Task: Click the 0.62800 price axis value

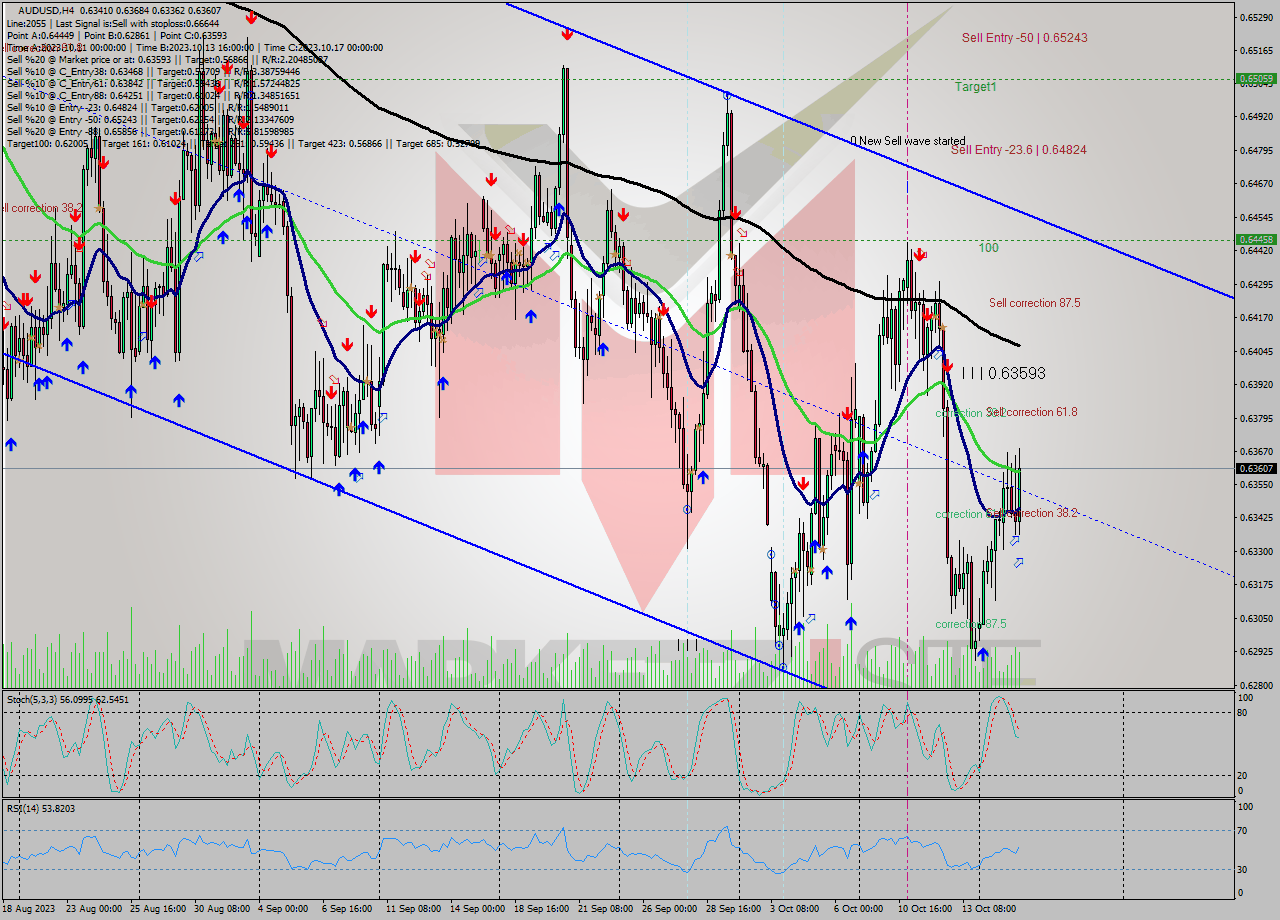Action: [x=1256, y=685]
